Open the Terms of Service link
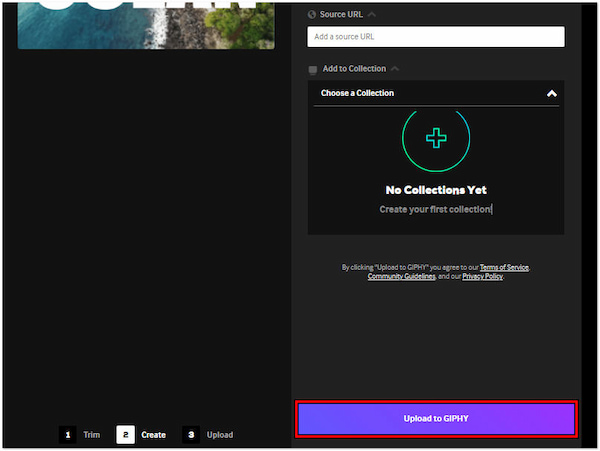Screen dimensions: 600x451 (504, 267)
